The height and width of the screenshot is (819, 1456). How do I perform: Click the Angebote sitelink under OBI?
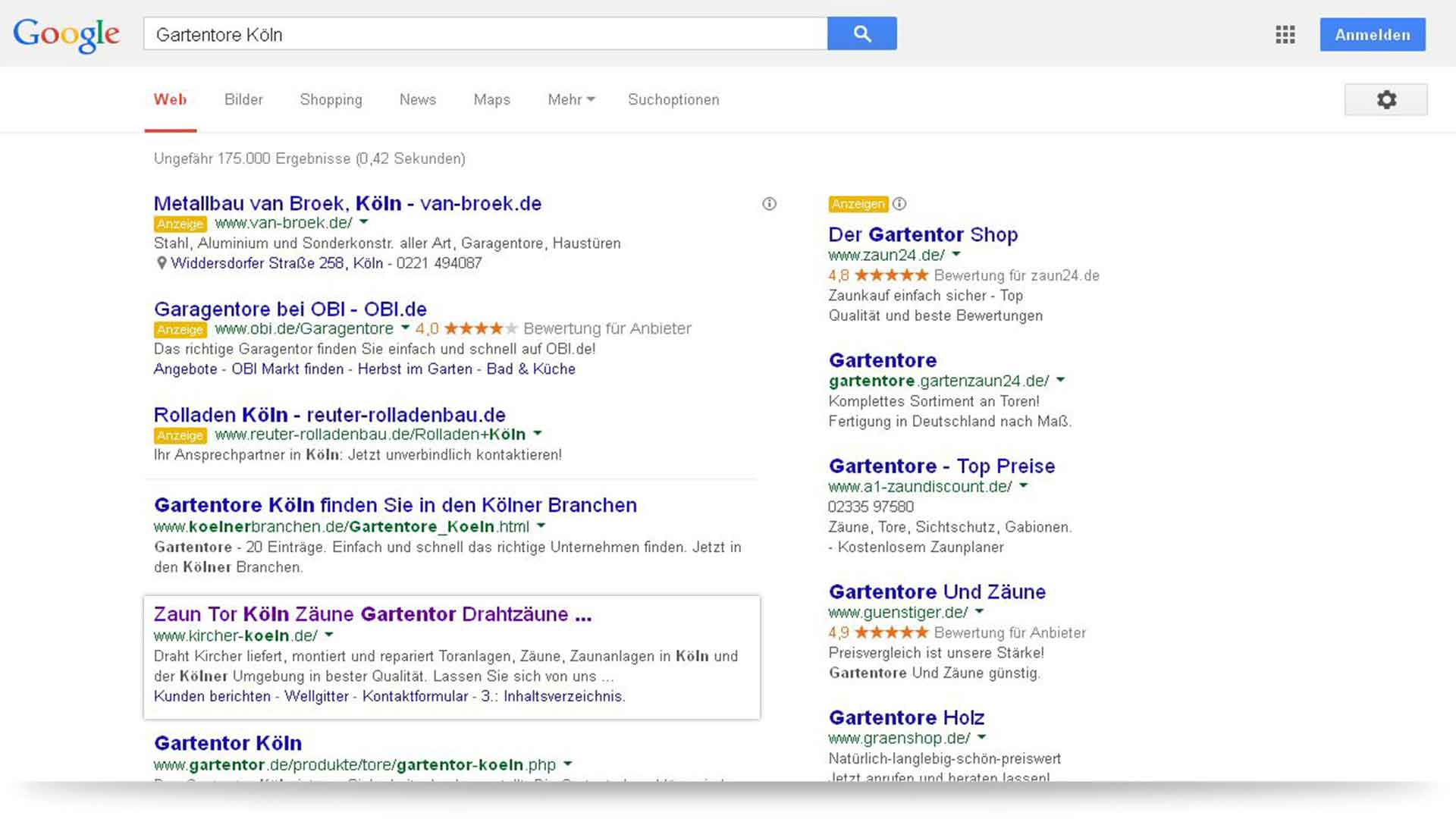click(x=185, y=369)
